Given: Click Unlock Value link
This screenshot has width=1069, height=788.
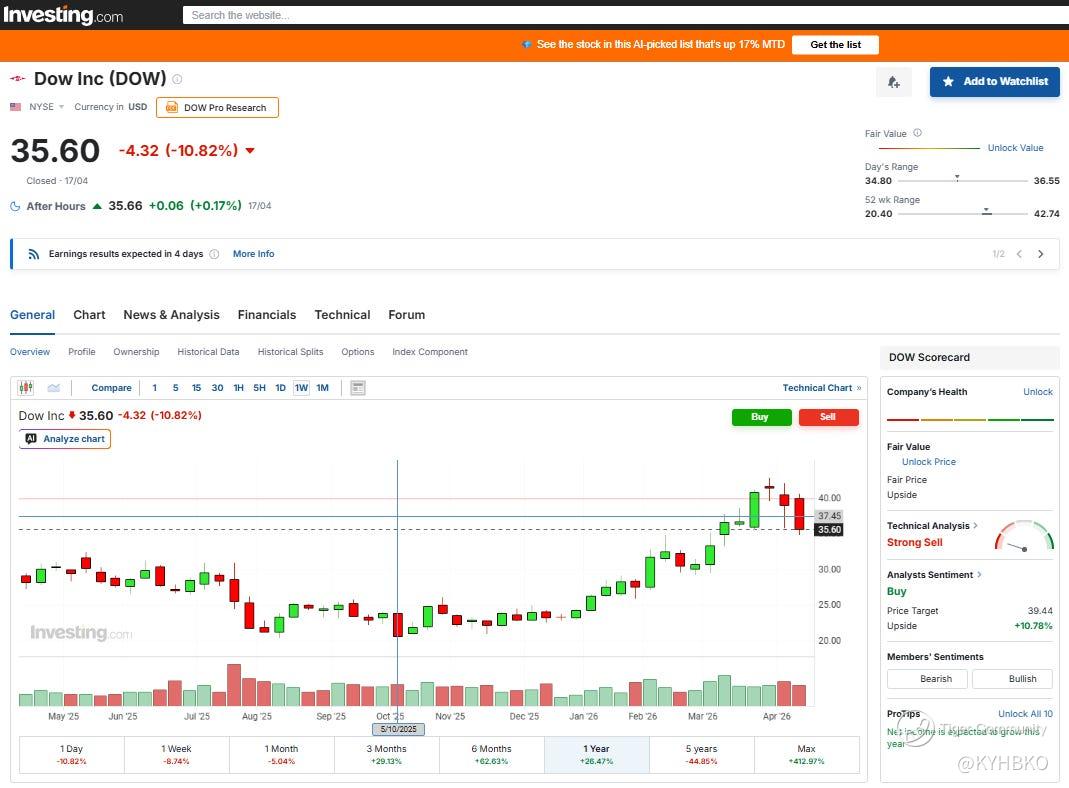Looking at the screenshot, I should click(x=1015, y=148).
